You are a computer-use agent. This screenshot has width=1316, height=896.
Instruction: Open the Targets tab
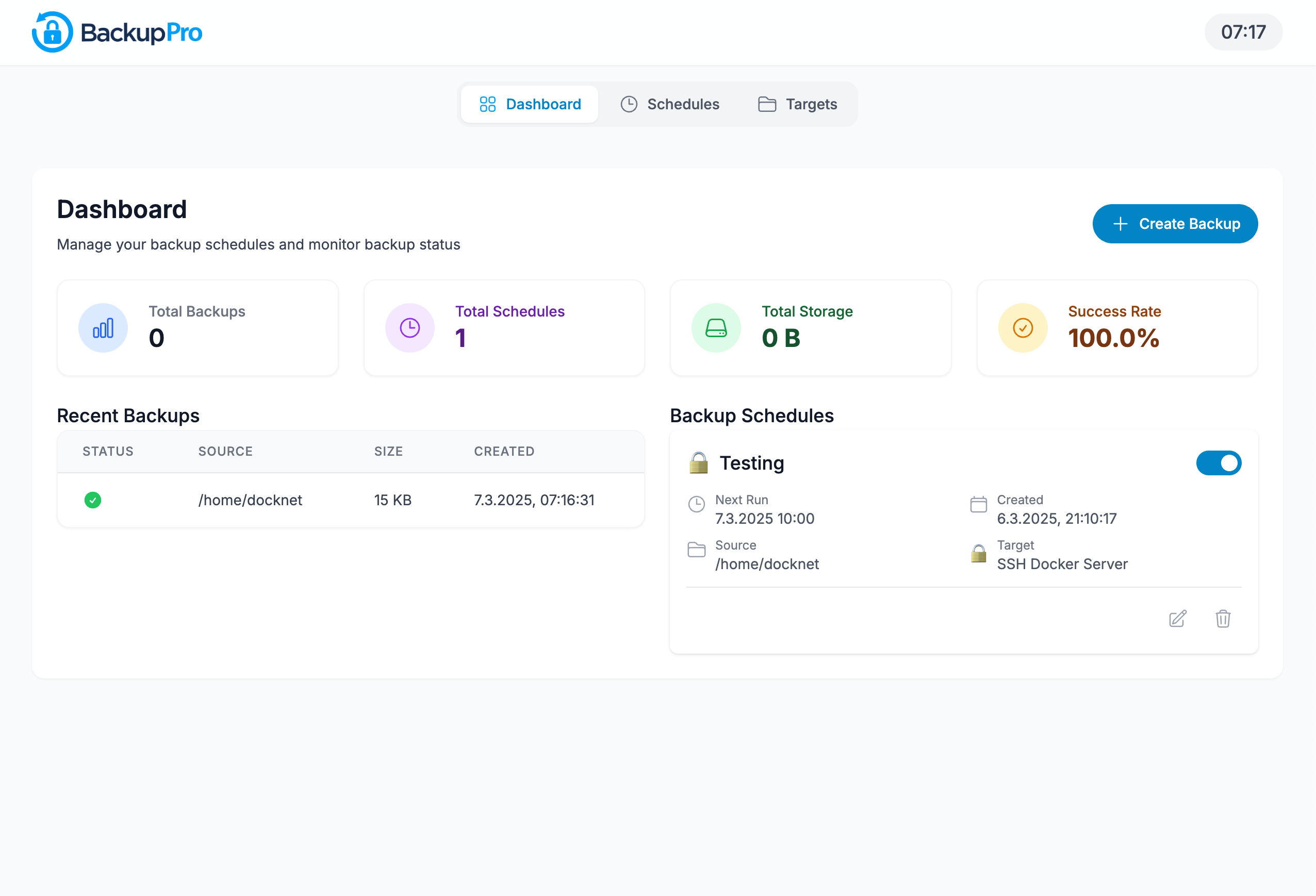797,104
